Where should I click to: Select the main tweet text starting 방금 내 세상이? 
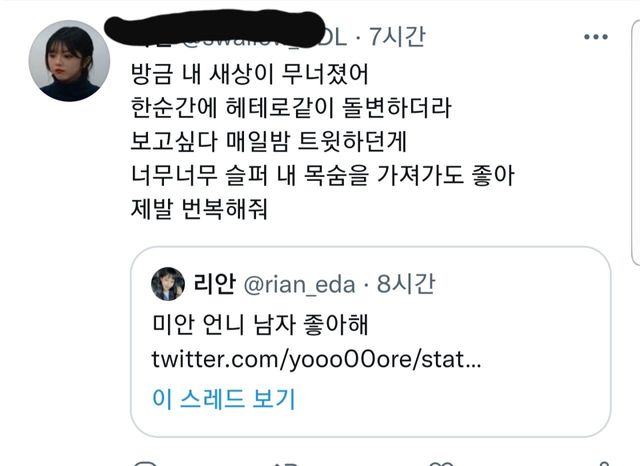322,141
